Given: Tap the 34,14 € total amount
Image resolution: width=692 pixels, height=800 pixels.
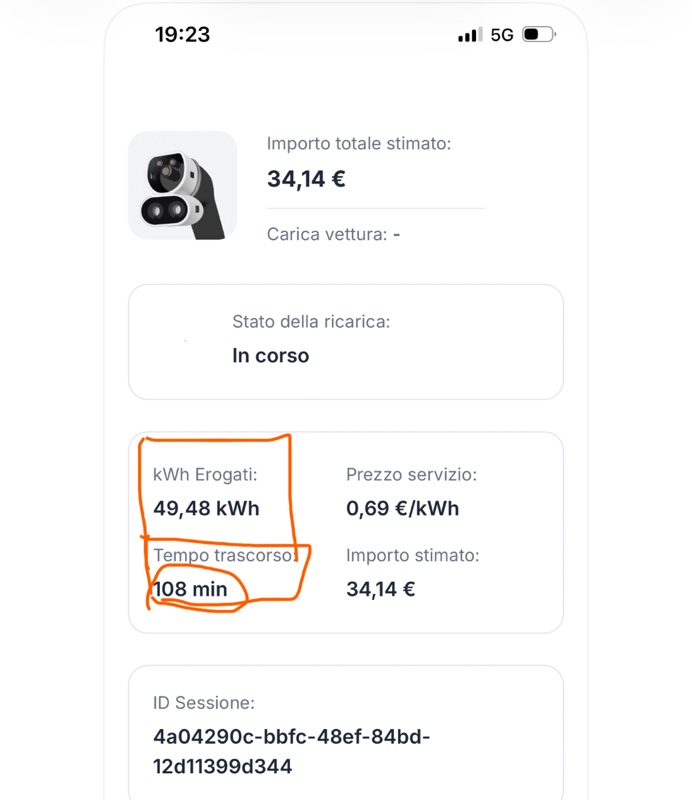Looking at the screenshot, I should [x=306, y=179].
